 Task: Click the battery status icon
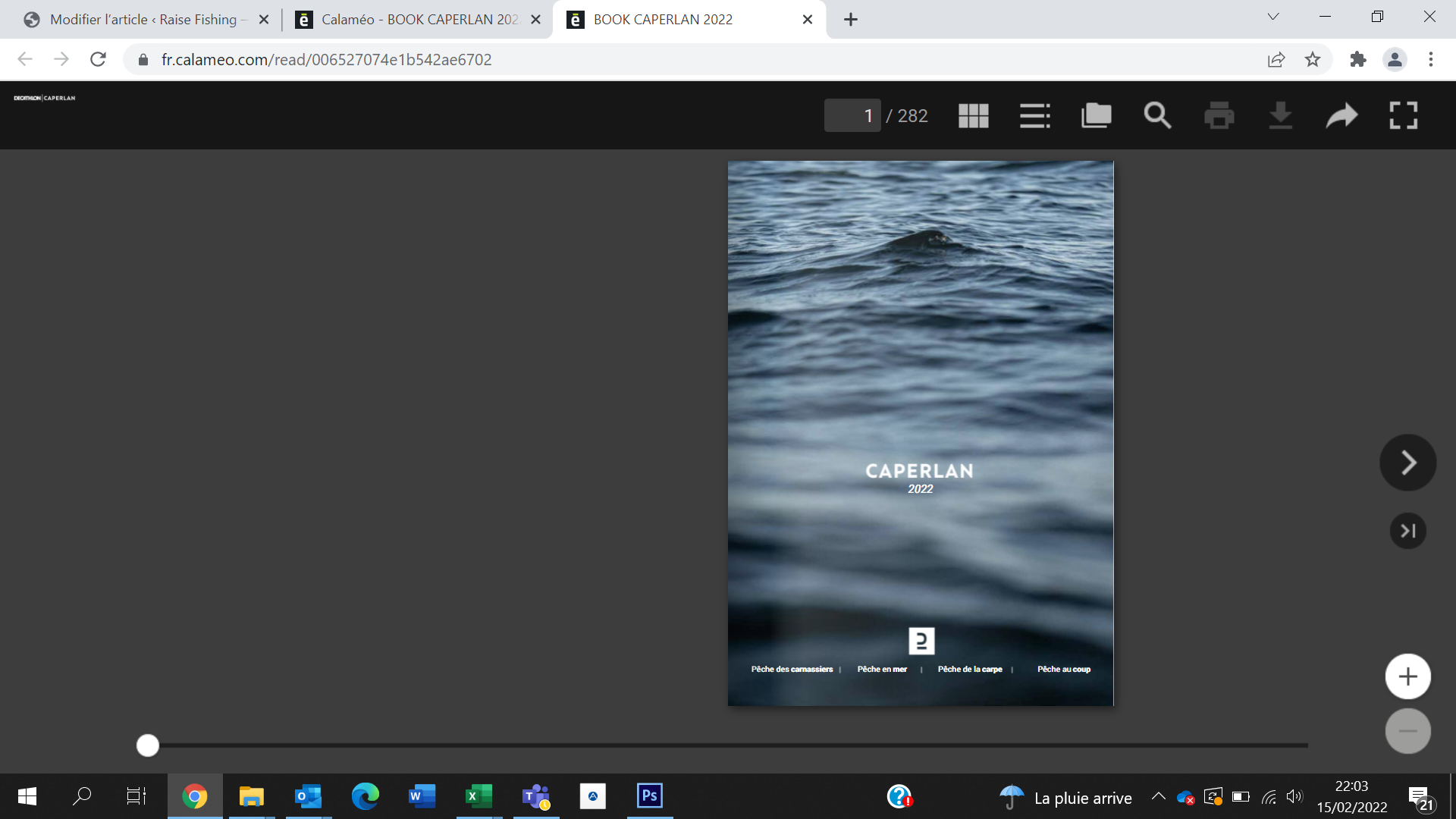[x=1241, y=796]
